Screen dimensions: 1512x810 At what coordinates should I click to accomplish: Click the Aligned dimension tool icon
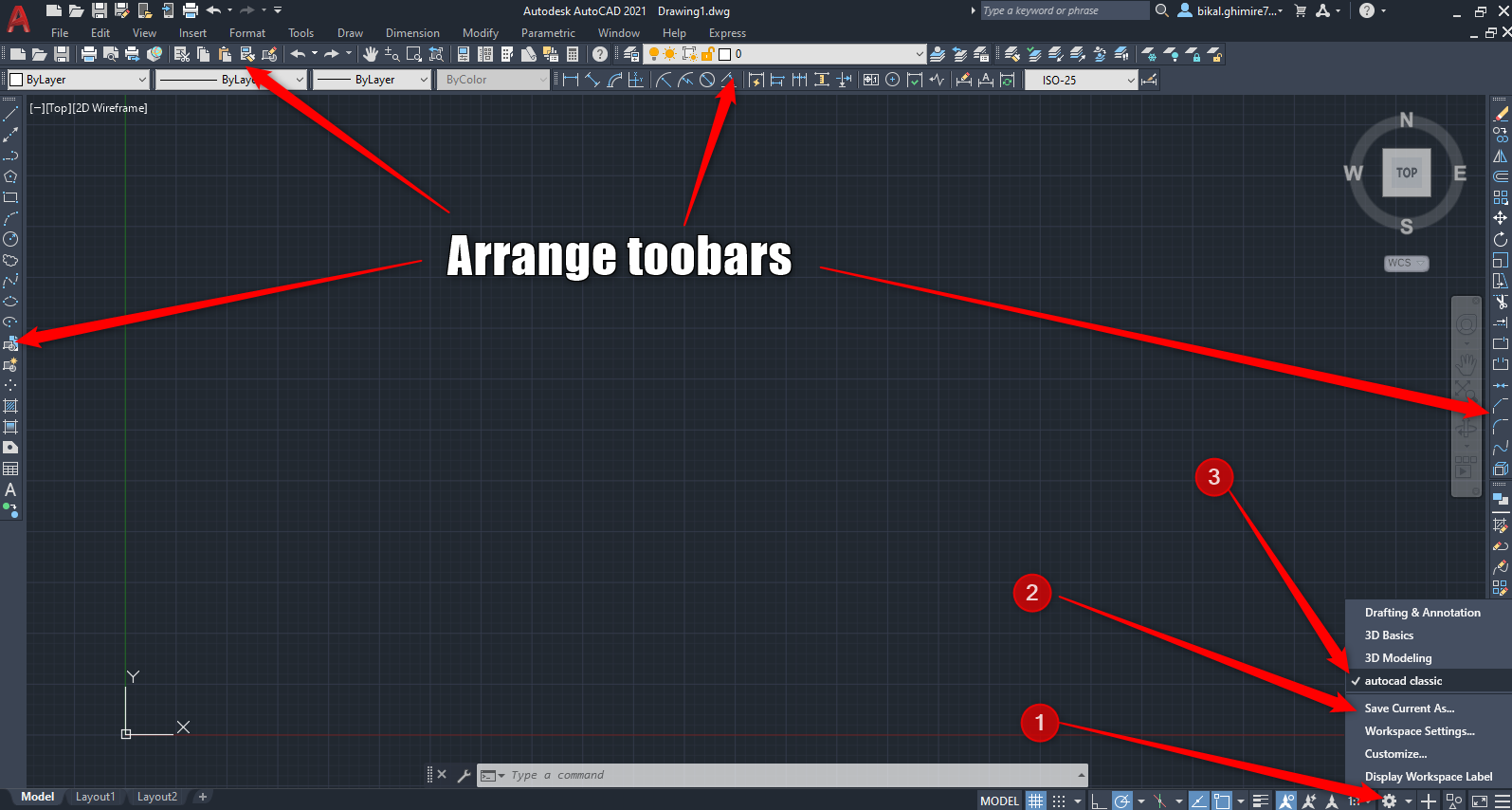(x=592, y=80)
